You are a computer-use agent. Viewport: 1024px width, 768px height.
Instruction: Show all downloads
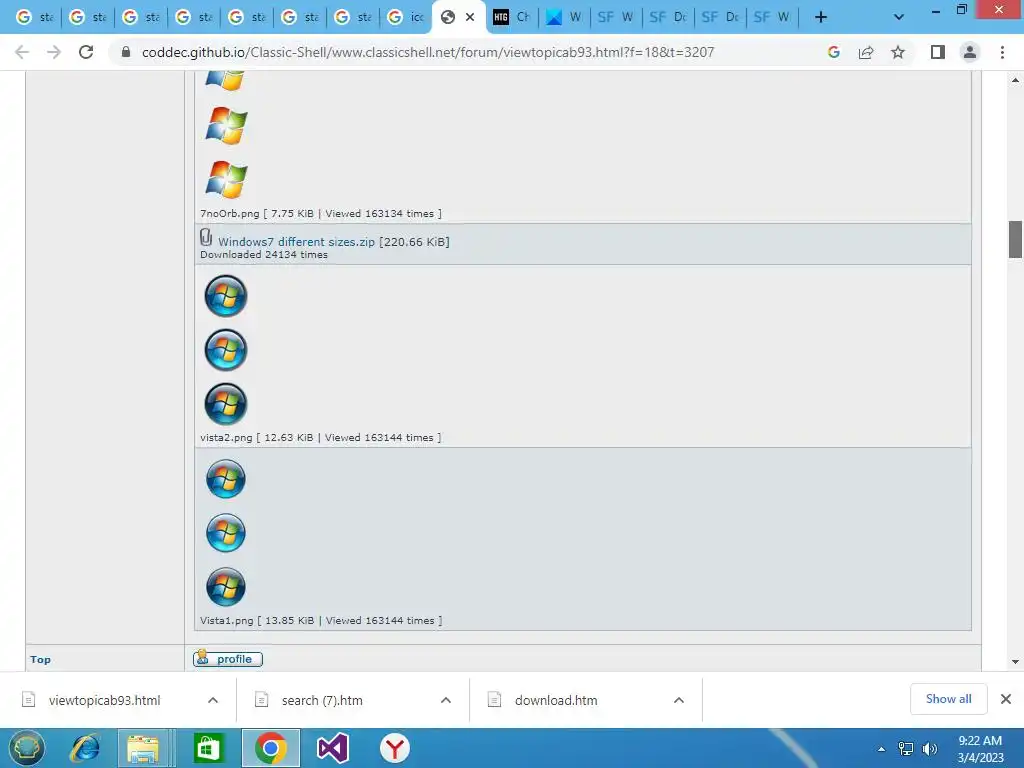(x=948, y=699)
